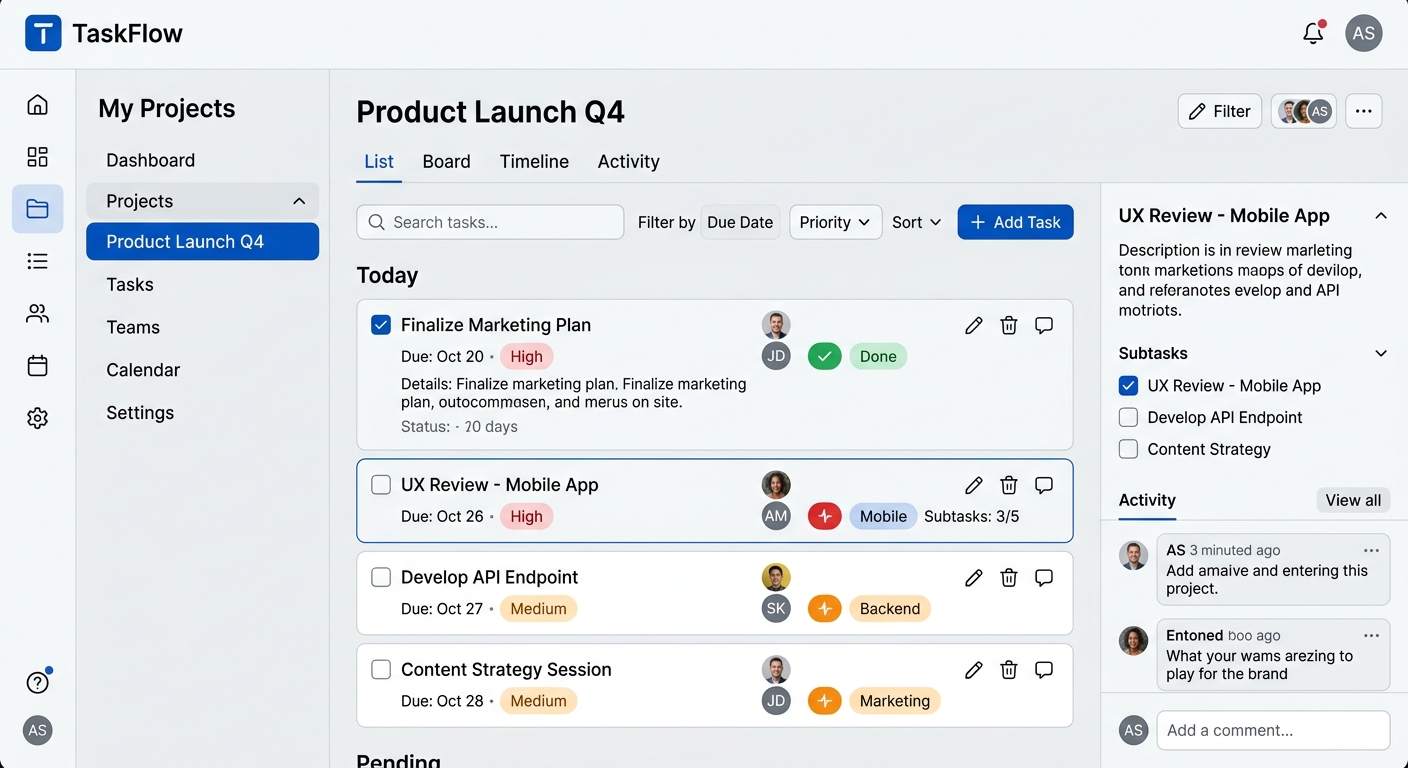
Task: Edit the Finalize Marketing Plan task
Action: coord(973,325)
